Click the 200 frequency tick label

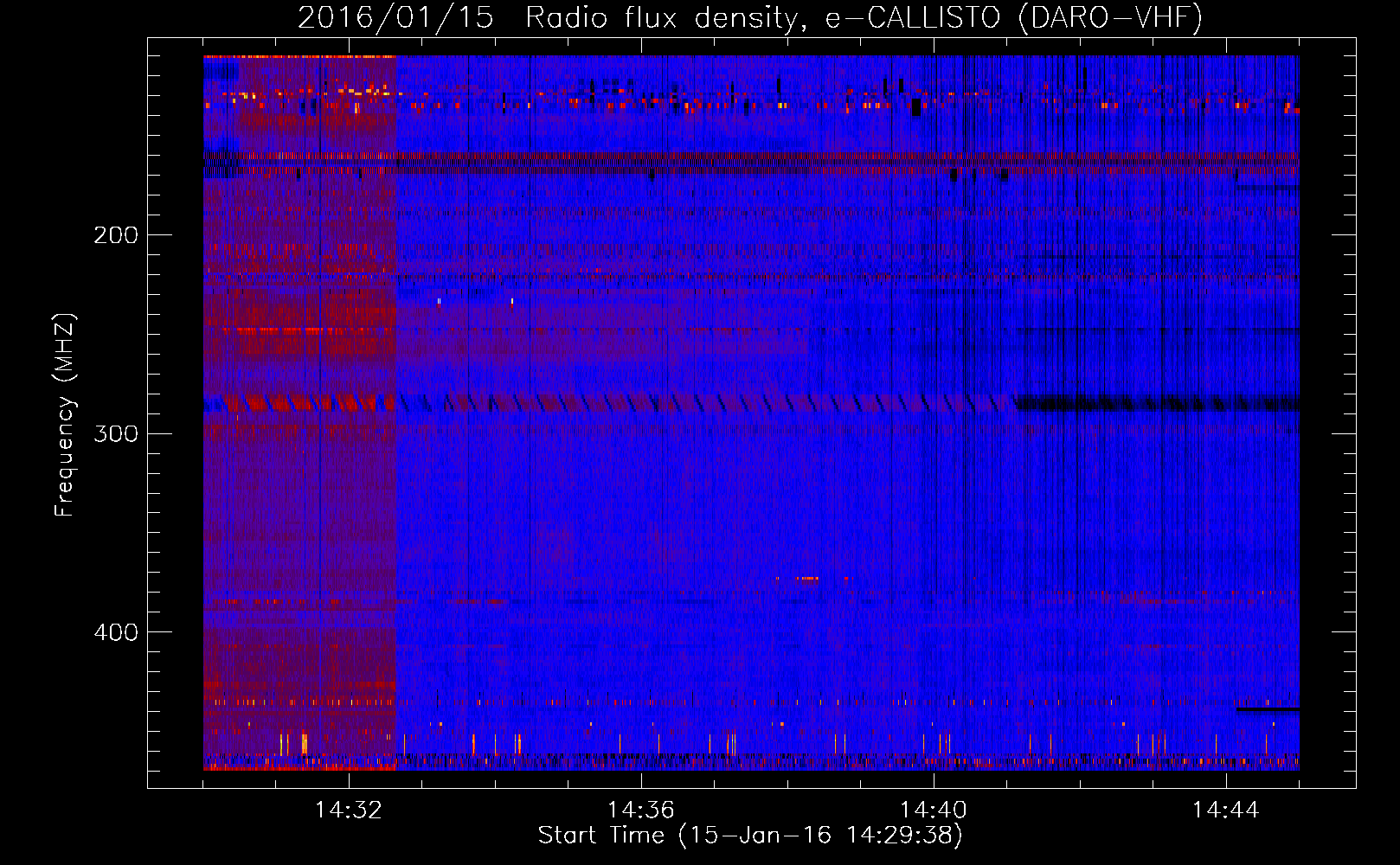click(x=116, y=235)
